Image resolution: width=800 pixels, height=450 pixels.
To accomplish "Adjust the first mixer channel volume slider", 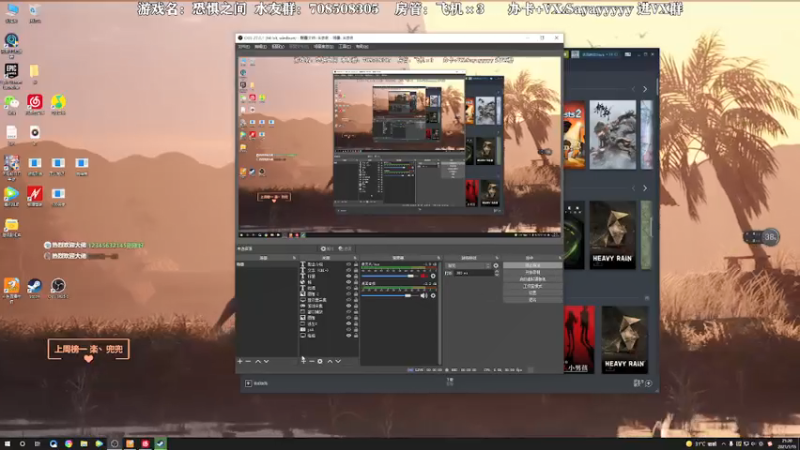I will [x=390, y=276].
